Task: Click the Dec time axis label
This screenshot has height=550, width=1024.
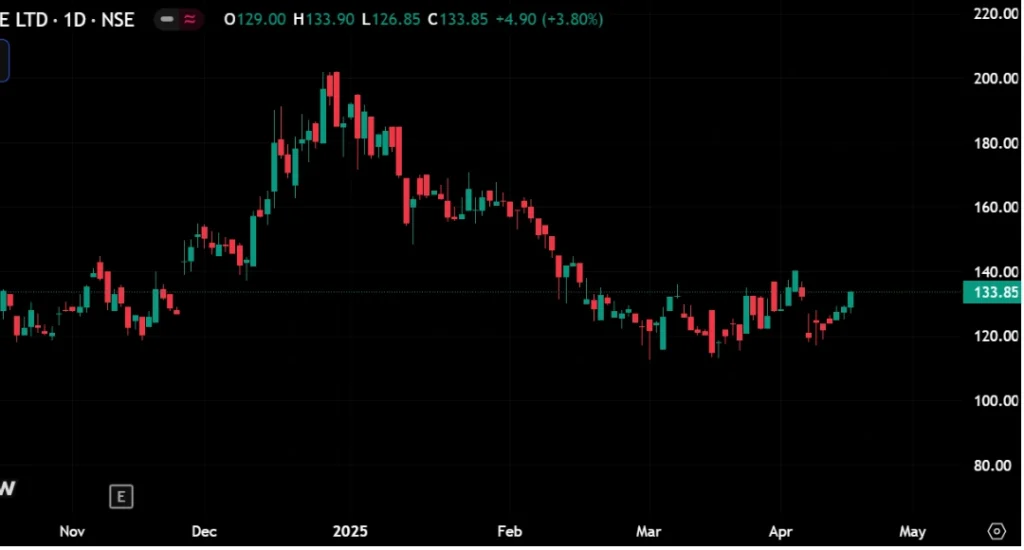Action: pos(204,532)
